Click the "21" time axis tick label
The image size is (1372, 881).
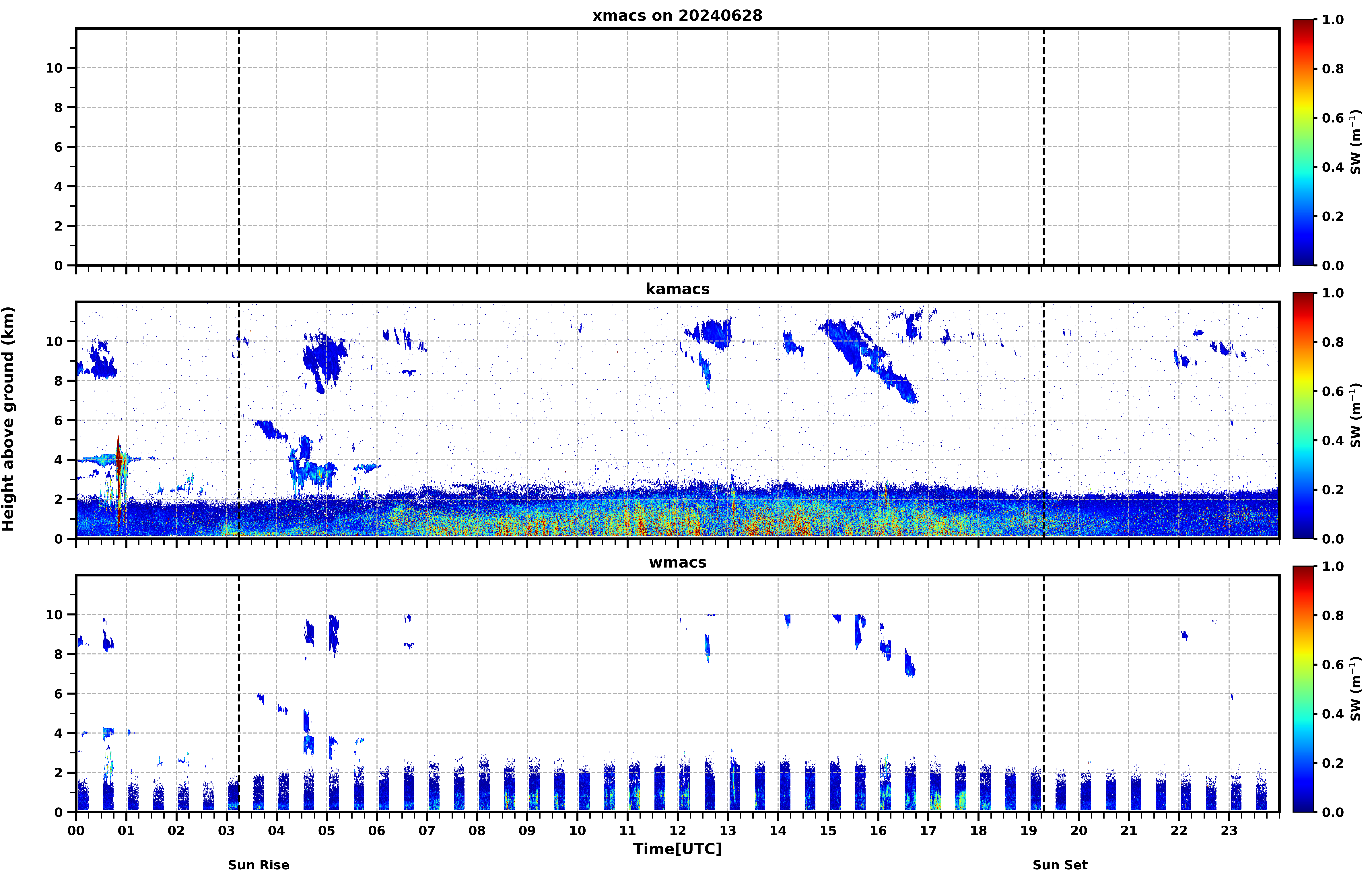click(1129, 831)
